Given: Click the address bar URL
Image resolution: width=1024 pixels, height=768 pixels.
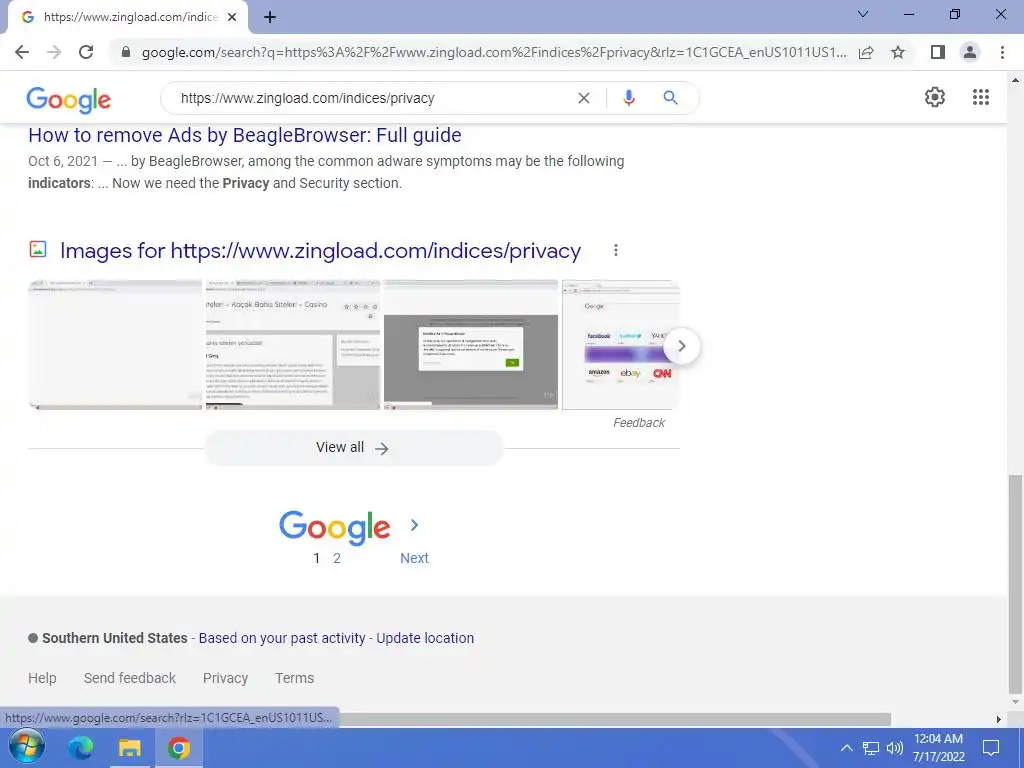Looking at the screenshot, I should point(494,52).
